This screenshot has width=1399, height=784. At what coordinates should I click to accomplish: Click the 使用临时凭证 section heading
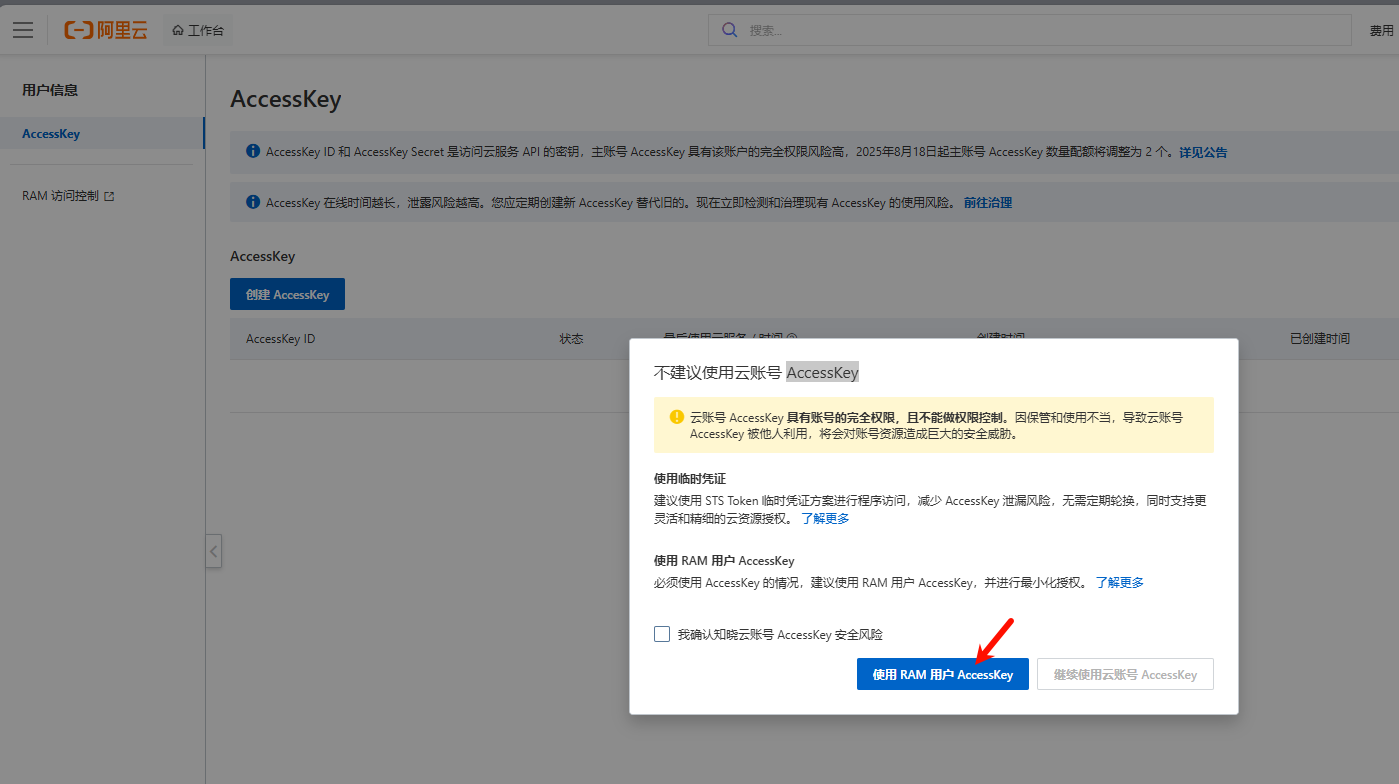click(690, 479)
